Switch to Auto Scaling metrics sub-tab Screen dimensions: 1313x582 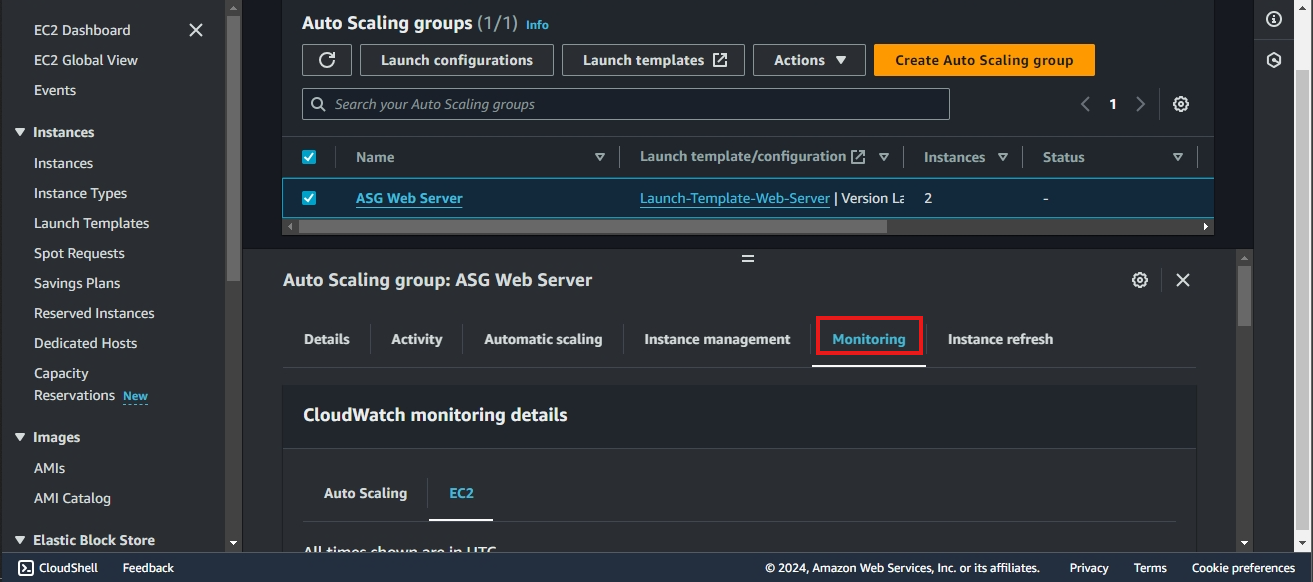366,493
